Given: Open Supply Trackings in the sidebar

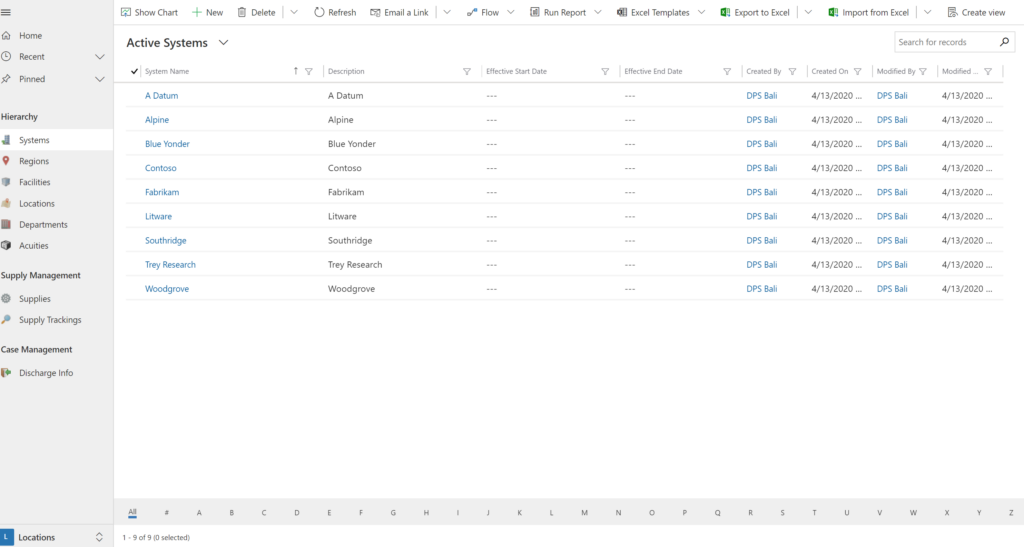Looking at the screenshot, I should pos(50,320).
